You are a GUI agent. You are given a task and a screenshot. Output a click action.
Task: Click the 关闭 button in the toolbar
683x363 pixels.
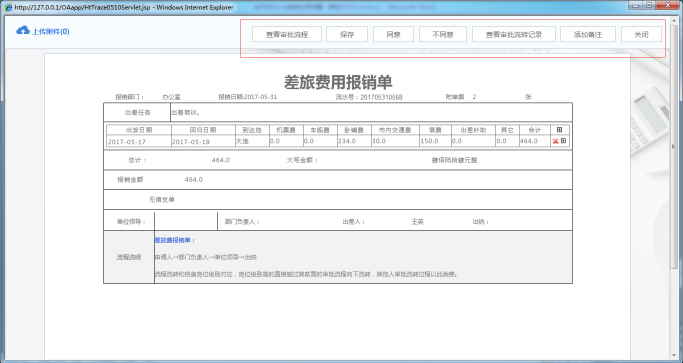(641, 34)
